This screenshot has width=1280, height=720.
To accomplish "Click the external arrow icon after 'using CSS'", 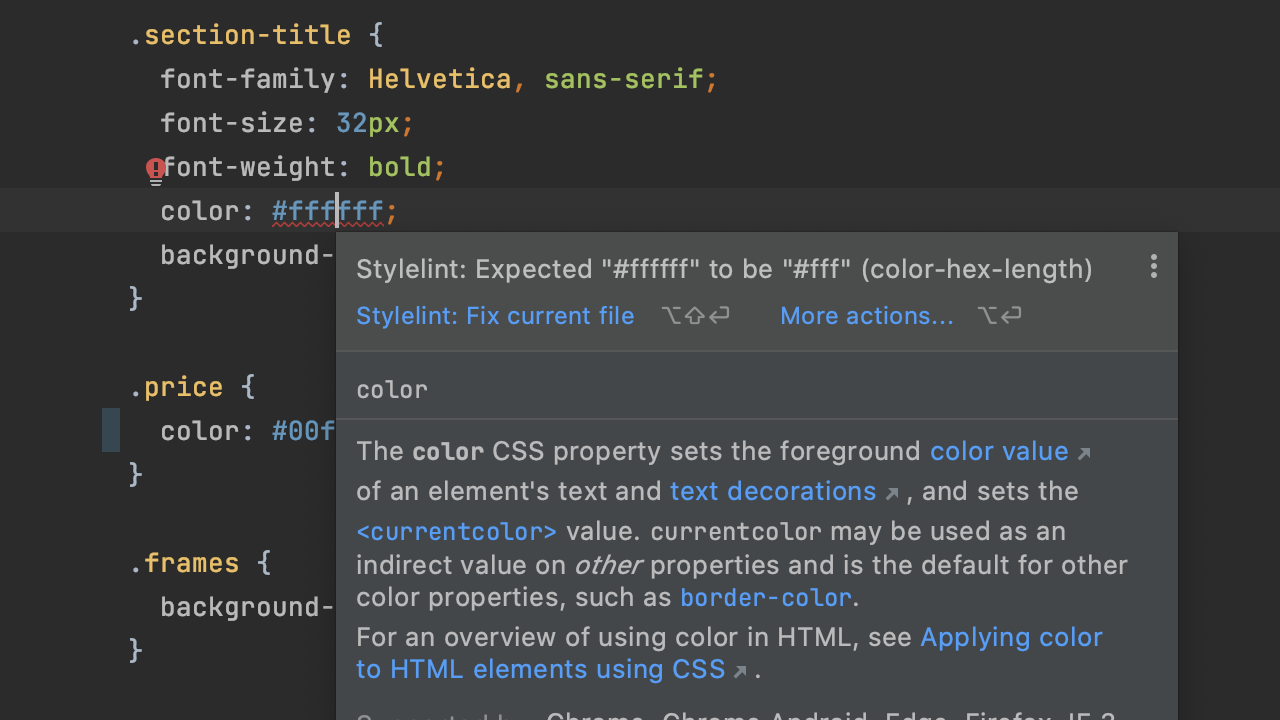I will [740, 671].
